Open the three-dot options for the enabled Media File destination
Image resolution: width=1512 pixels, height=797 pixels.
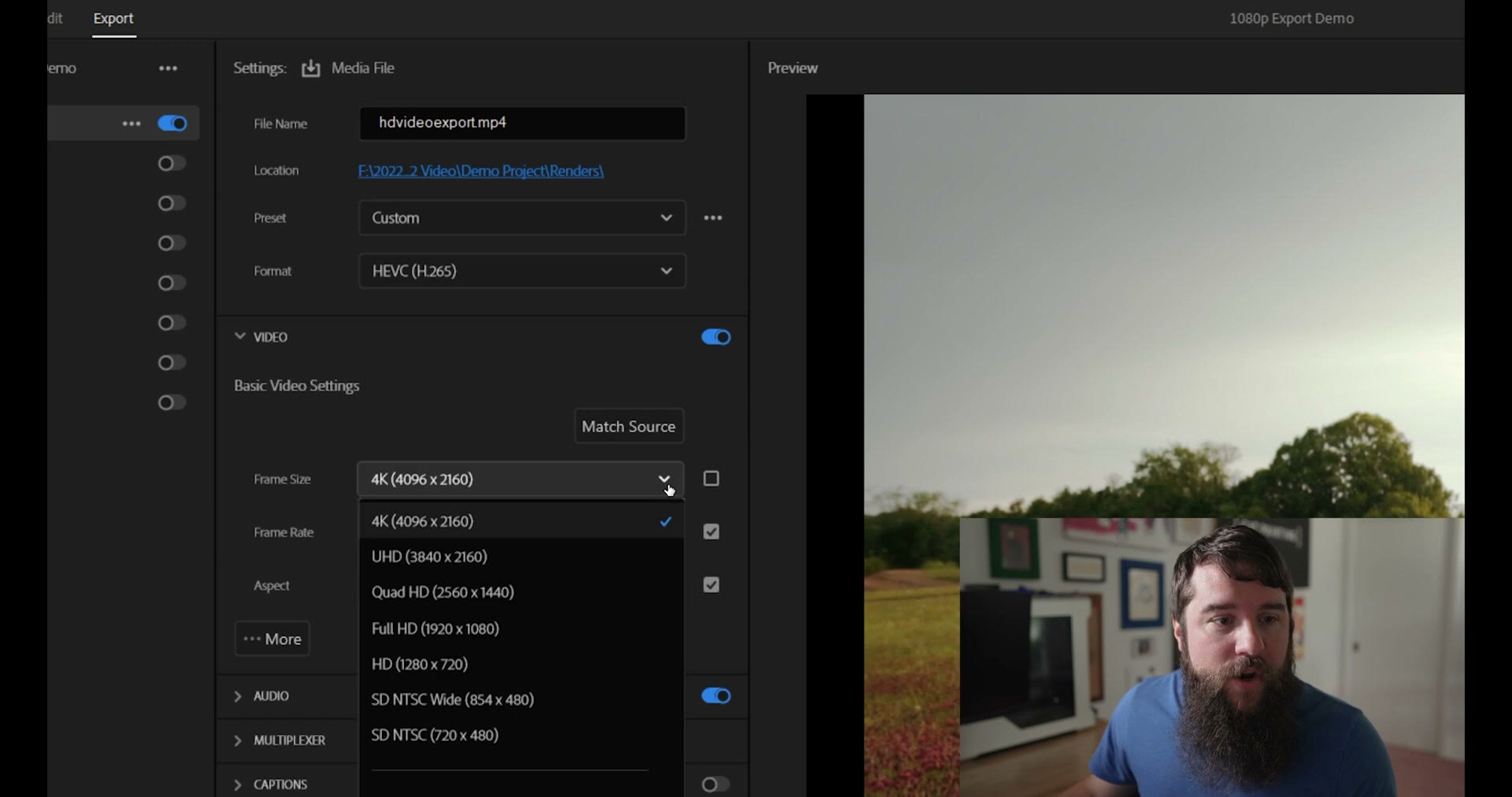132,124
